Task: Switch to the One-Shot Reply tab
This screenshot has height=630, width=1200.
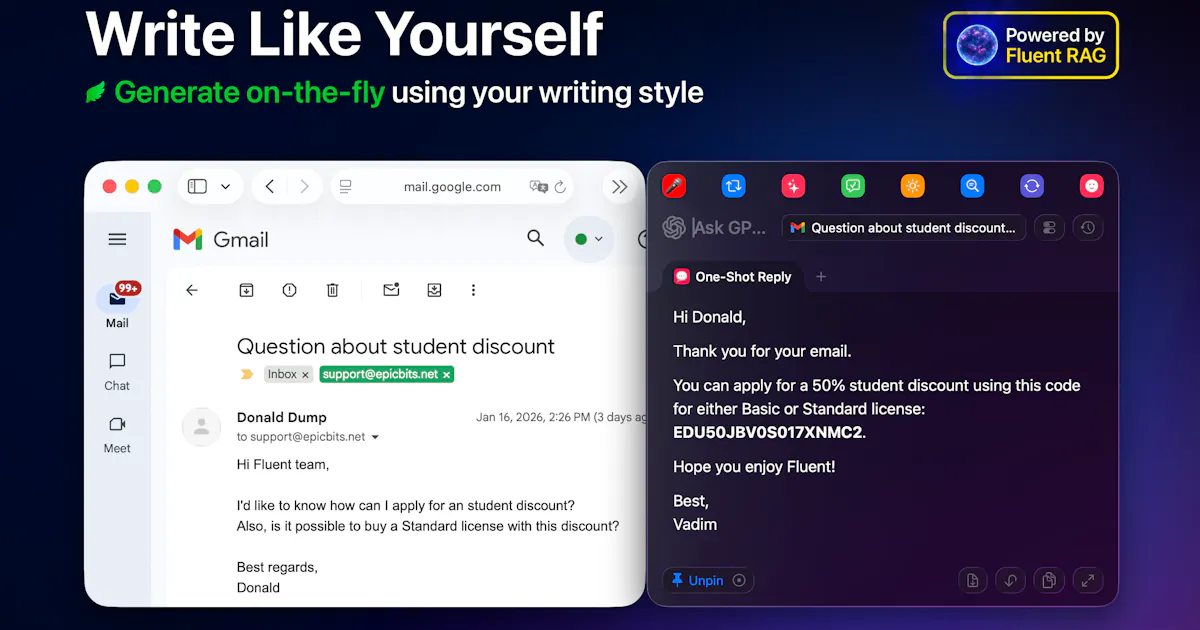Action: pos(733,277)
